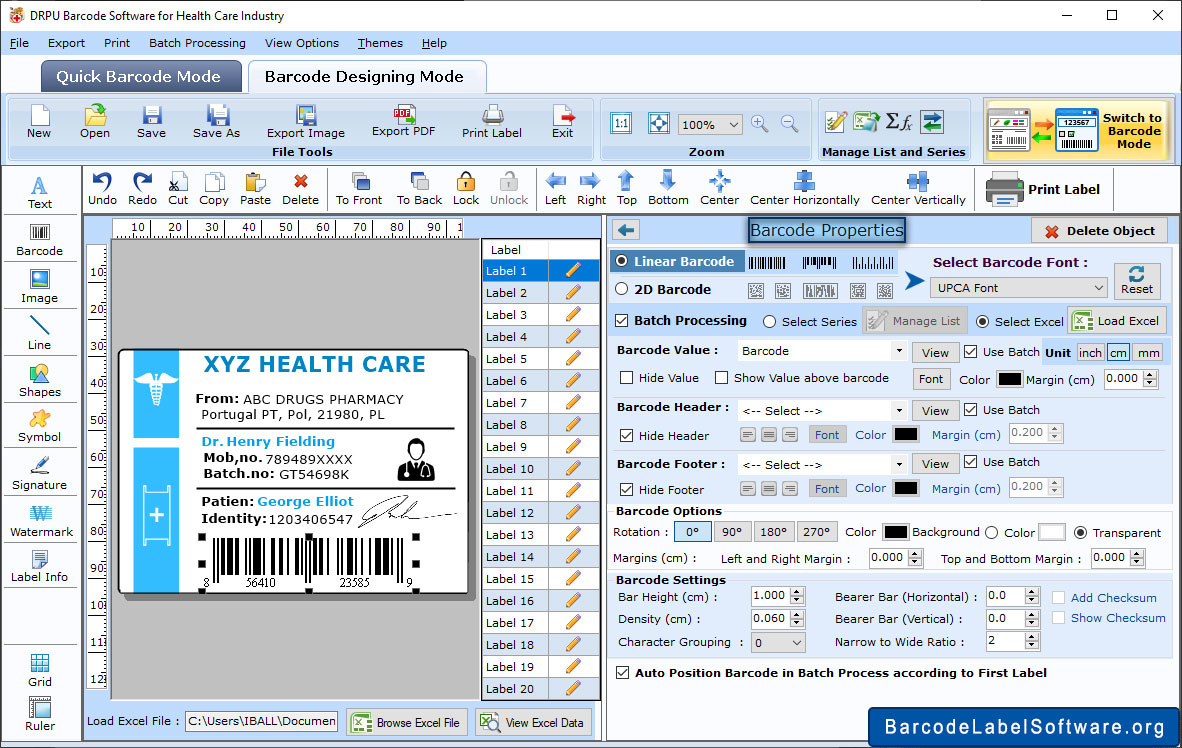Insert a Watermark
This screenshot has height=748, width=1182.
click(41, 521)
